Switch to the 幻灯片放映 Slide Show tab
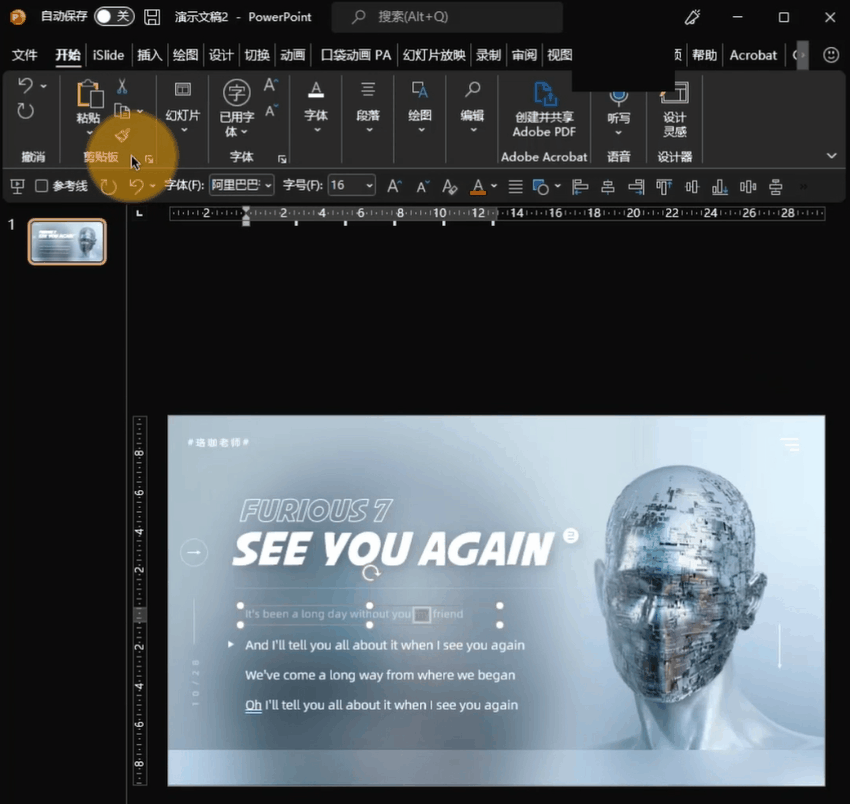The image size is (850, 804). click(x=434, y=55)
